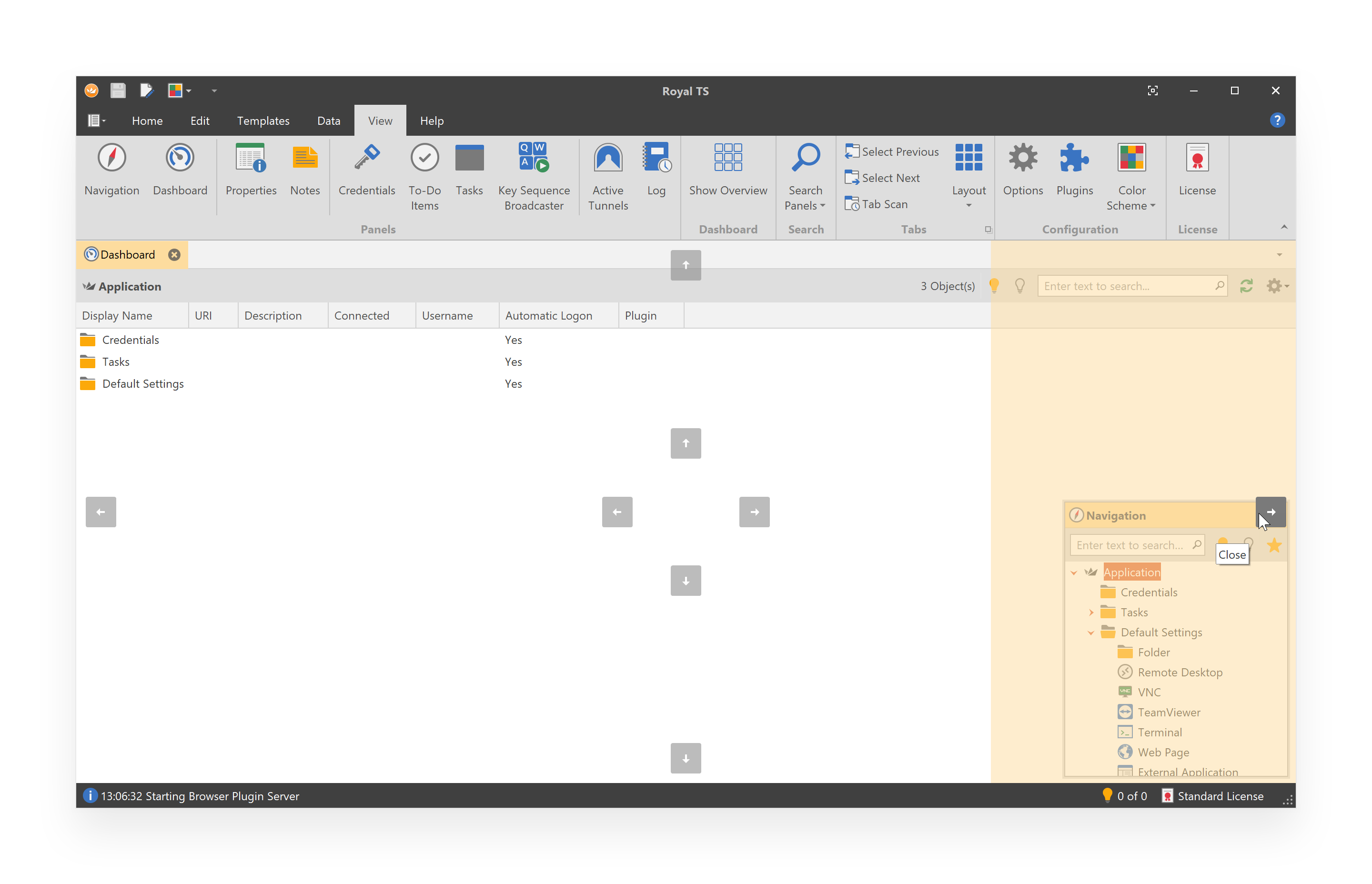Open the Credentials panel in the ribbon
This screenshot has height=884, width=1372.
coord(366,170)
